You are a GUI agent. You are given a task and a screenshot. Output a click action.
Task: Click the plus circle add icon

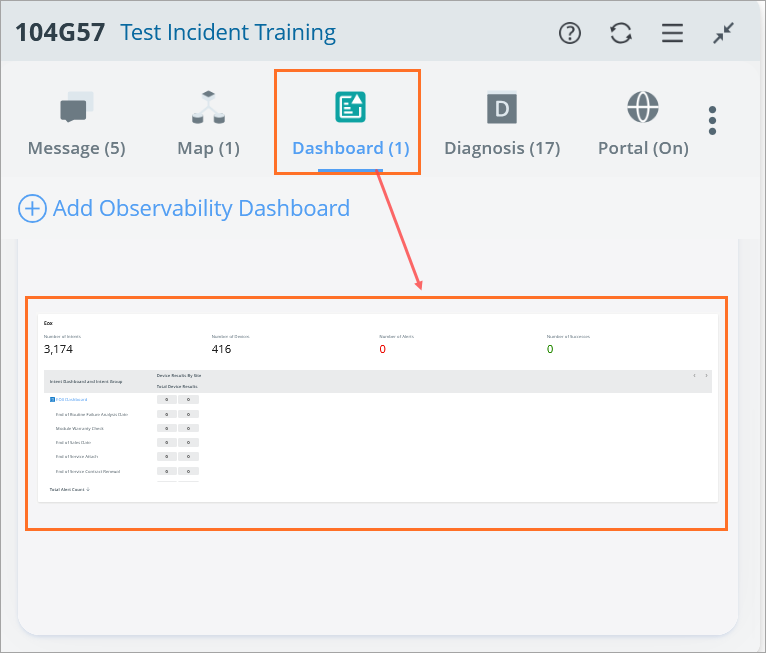(32, 208)
